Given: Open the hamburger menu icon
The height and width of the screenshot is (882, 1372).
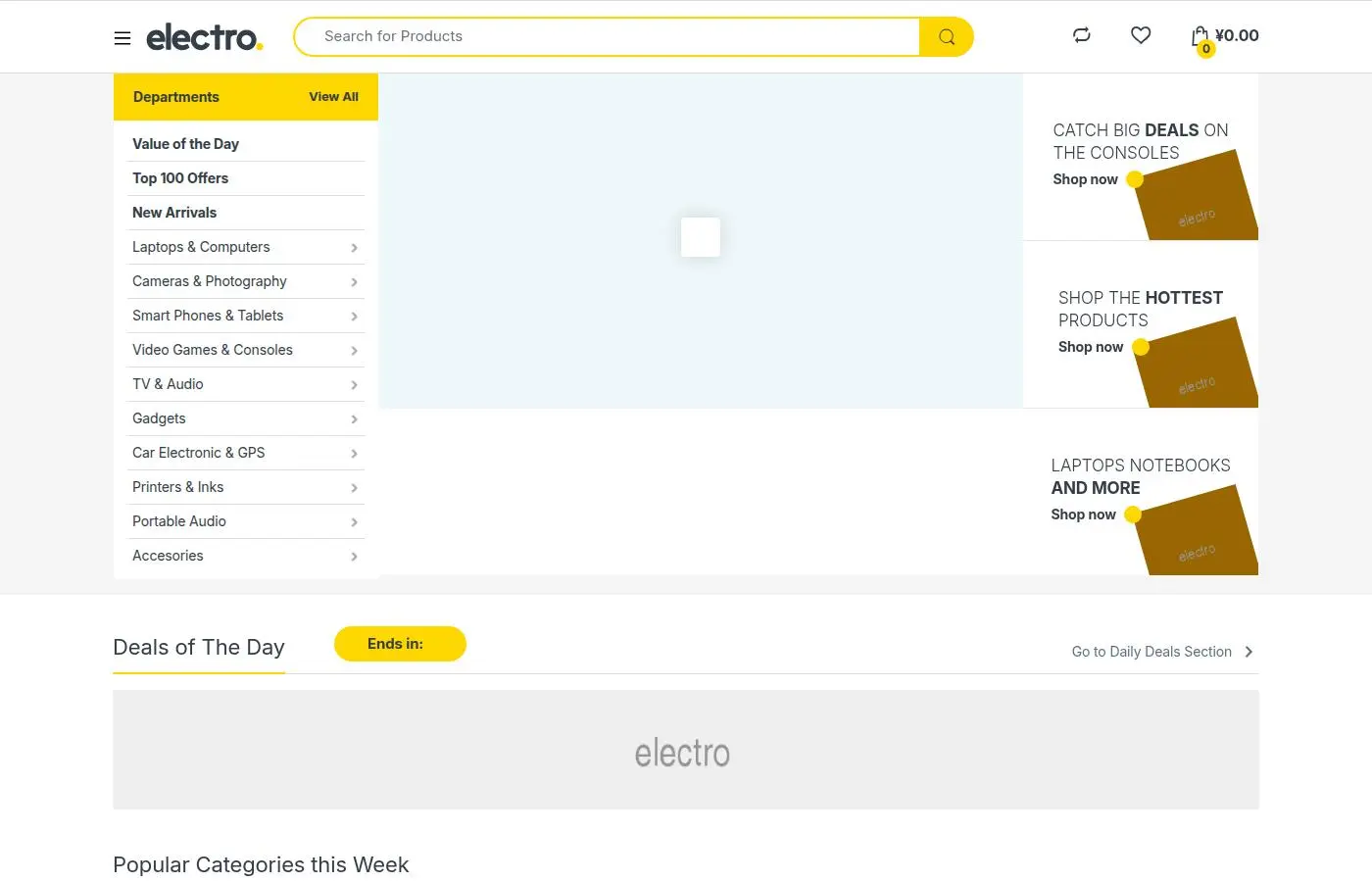Looking at the screenshot, I should point(122,38).
